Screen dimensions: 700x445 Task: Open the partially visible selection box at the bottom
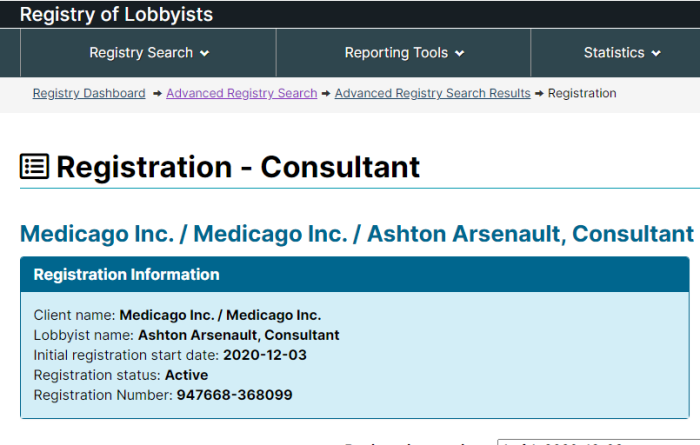[x=599, y=442]
